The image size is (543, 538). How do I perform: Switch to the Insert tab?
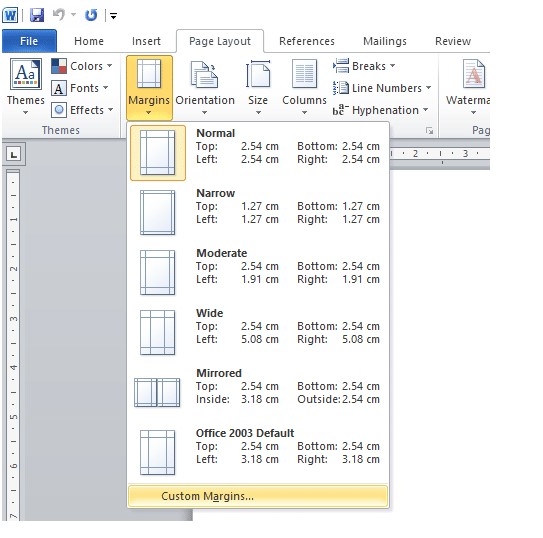(x=146, y=41)
